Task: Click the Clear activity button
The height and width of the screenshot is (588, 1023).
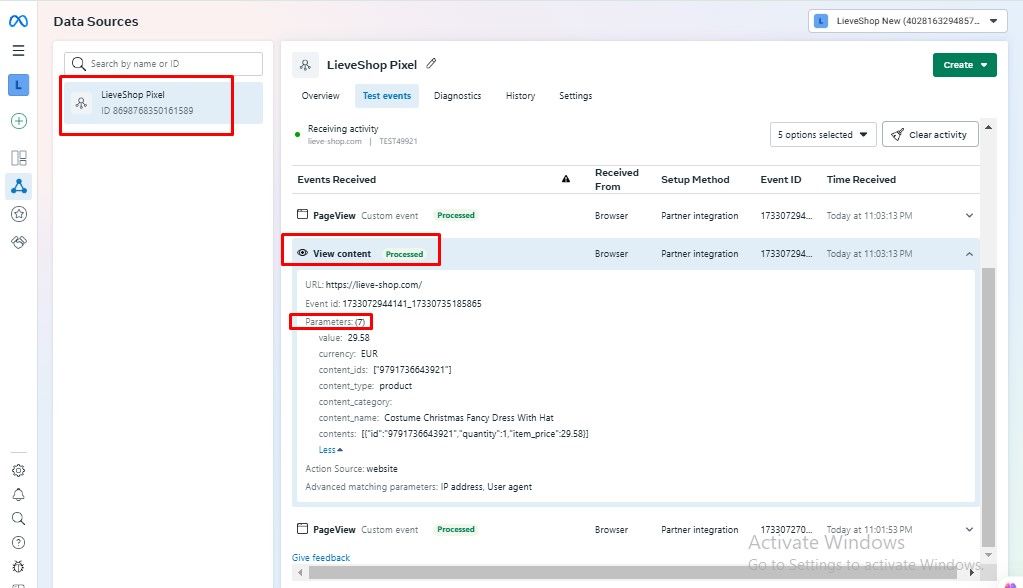Action: coord(930,134)
